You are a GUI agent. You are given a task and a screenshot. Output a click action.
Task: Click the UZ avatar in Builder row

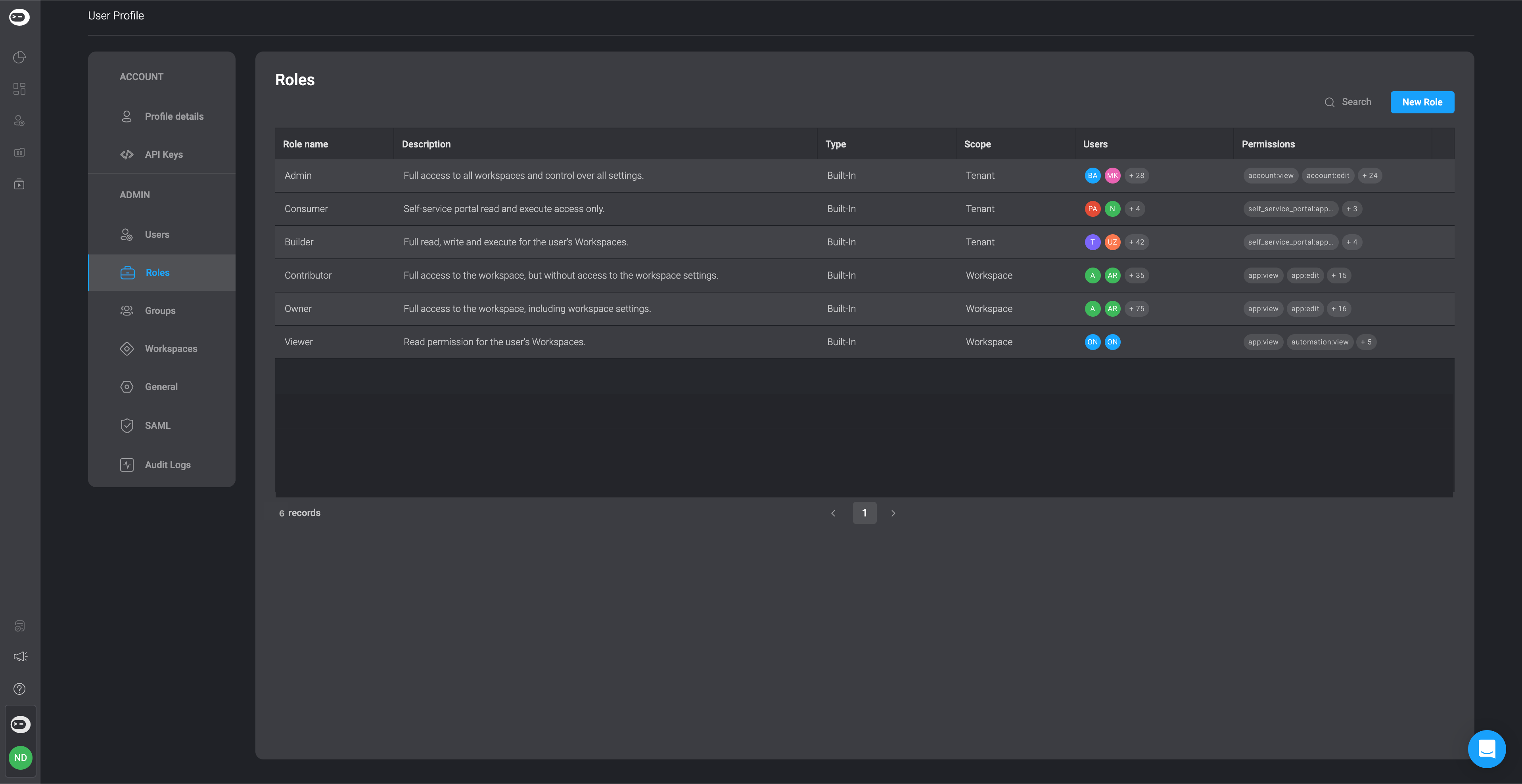pos(1112,242)
